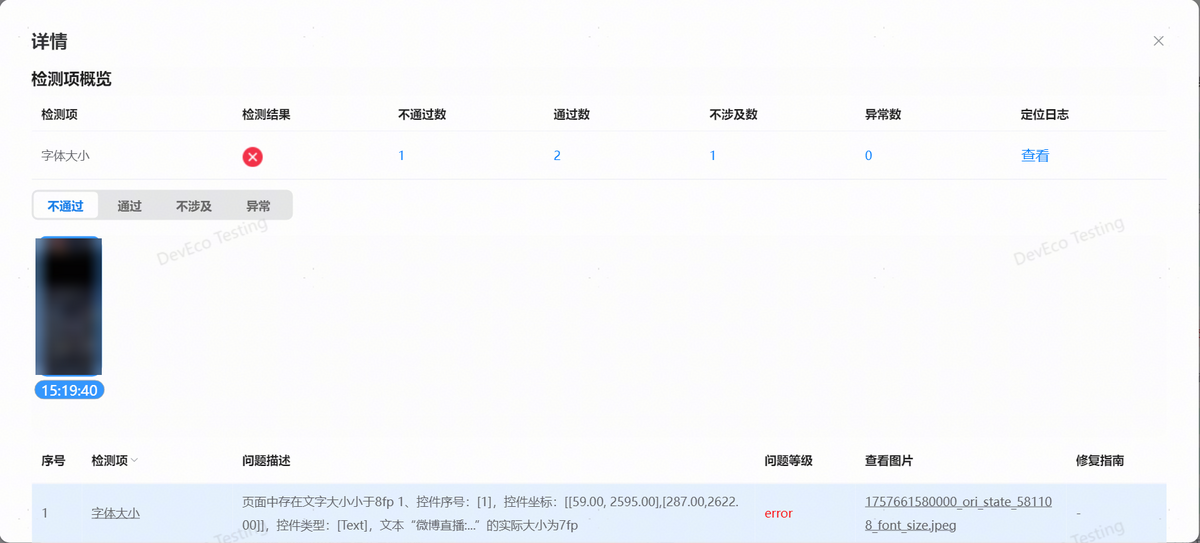Close the 详情 dialog with the X icon
Screen dimensions: 1200x543
(1158, 41)
